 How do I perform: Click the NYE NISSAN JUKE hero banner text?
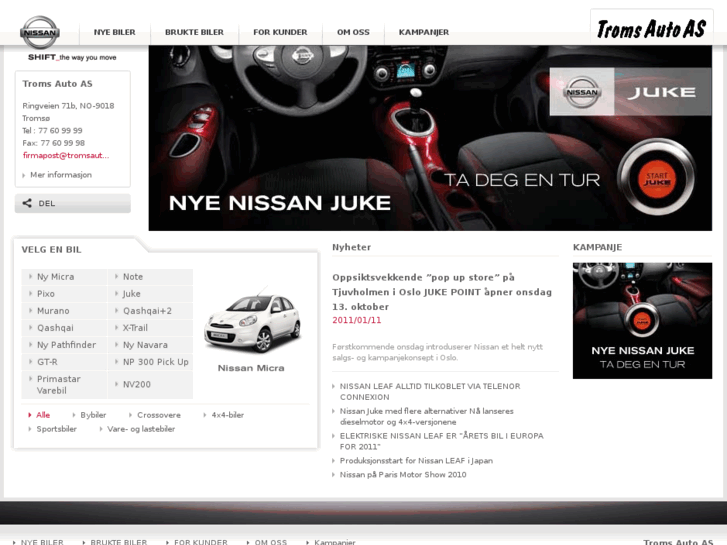coord(280,203)
